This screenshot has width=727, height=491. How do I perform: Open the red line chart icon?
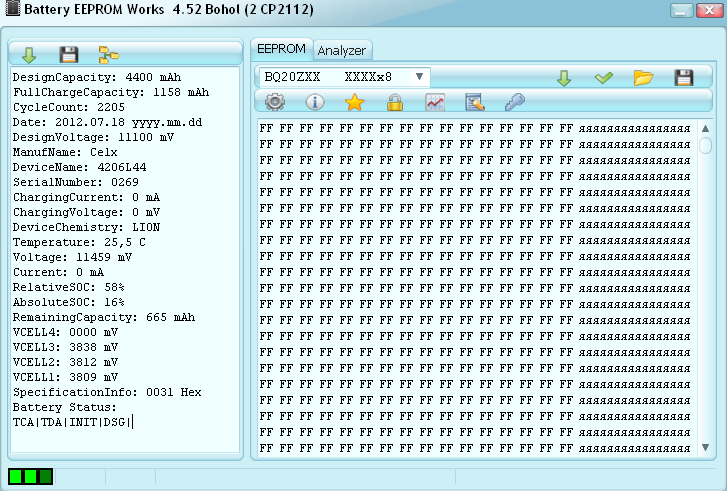pos(435,102)
